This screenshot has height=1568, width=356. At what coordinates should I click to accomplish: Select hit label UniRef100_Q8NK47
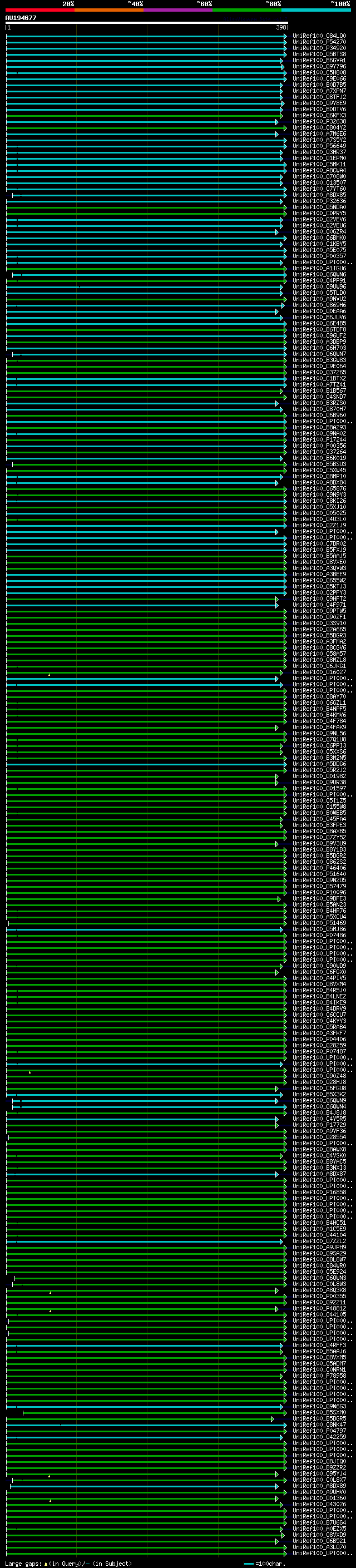point(319,1424)
